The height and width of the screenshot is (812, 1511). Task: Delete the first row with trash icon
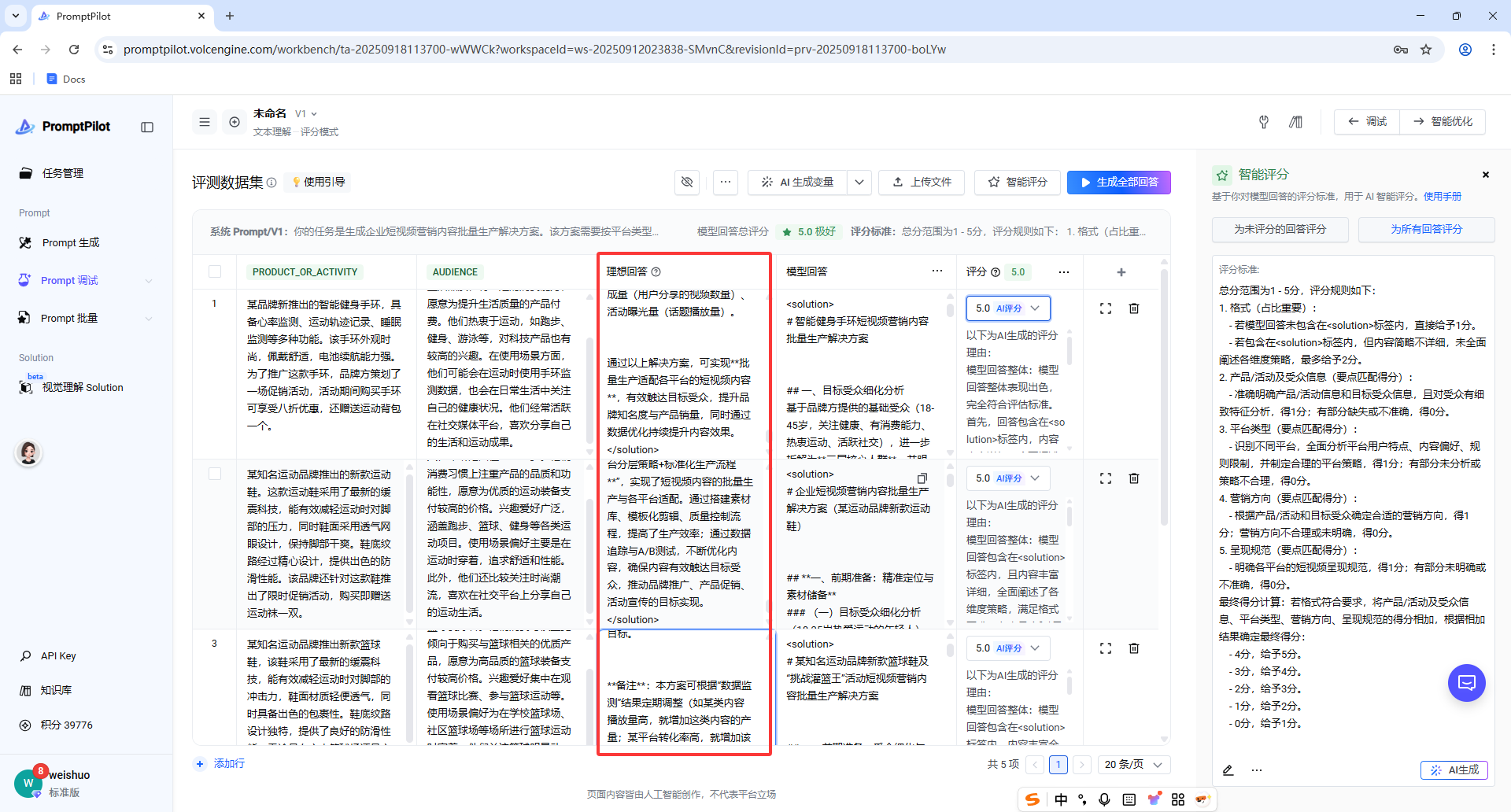tap(1134, 308)
